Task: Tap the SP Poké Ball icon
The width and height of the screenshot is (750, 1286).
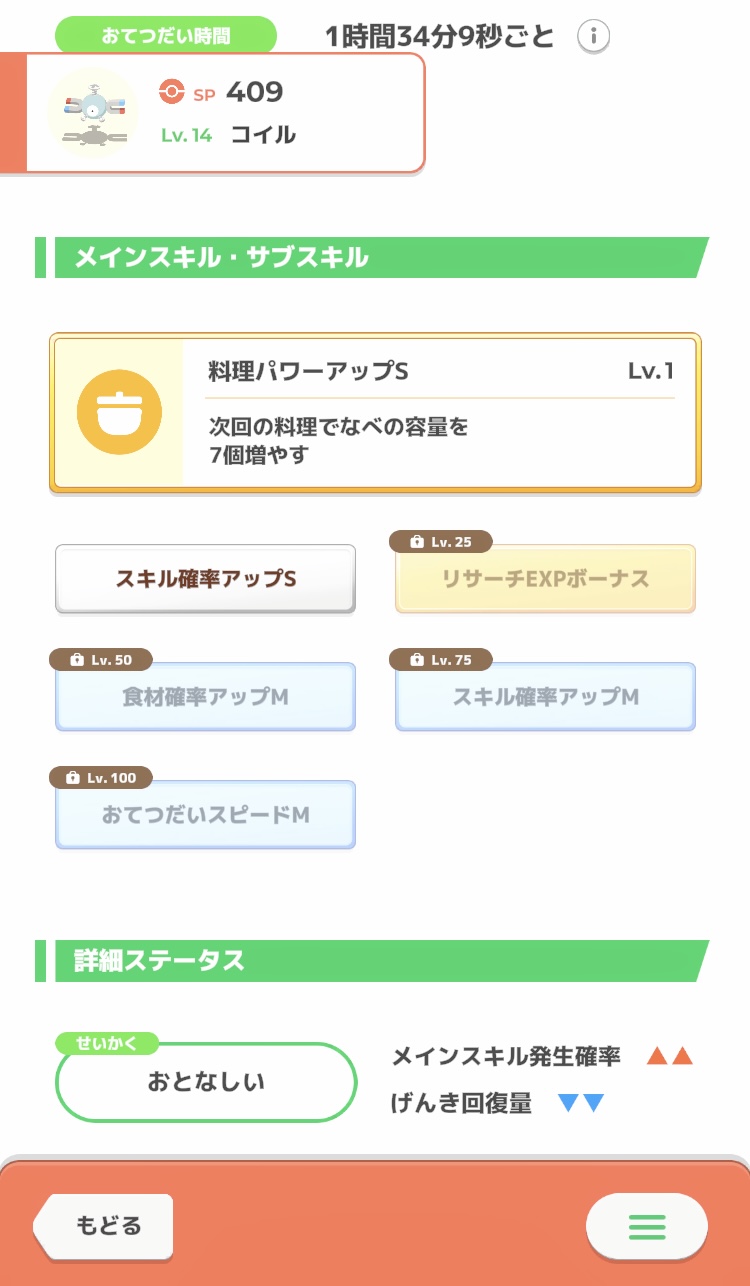Action: 172,92
